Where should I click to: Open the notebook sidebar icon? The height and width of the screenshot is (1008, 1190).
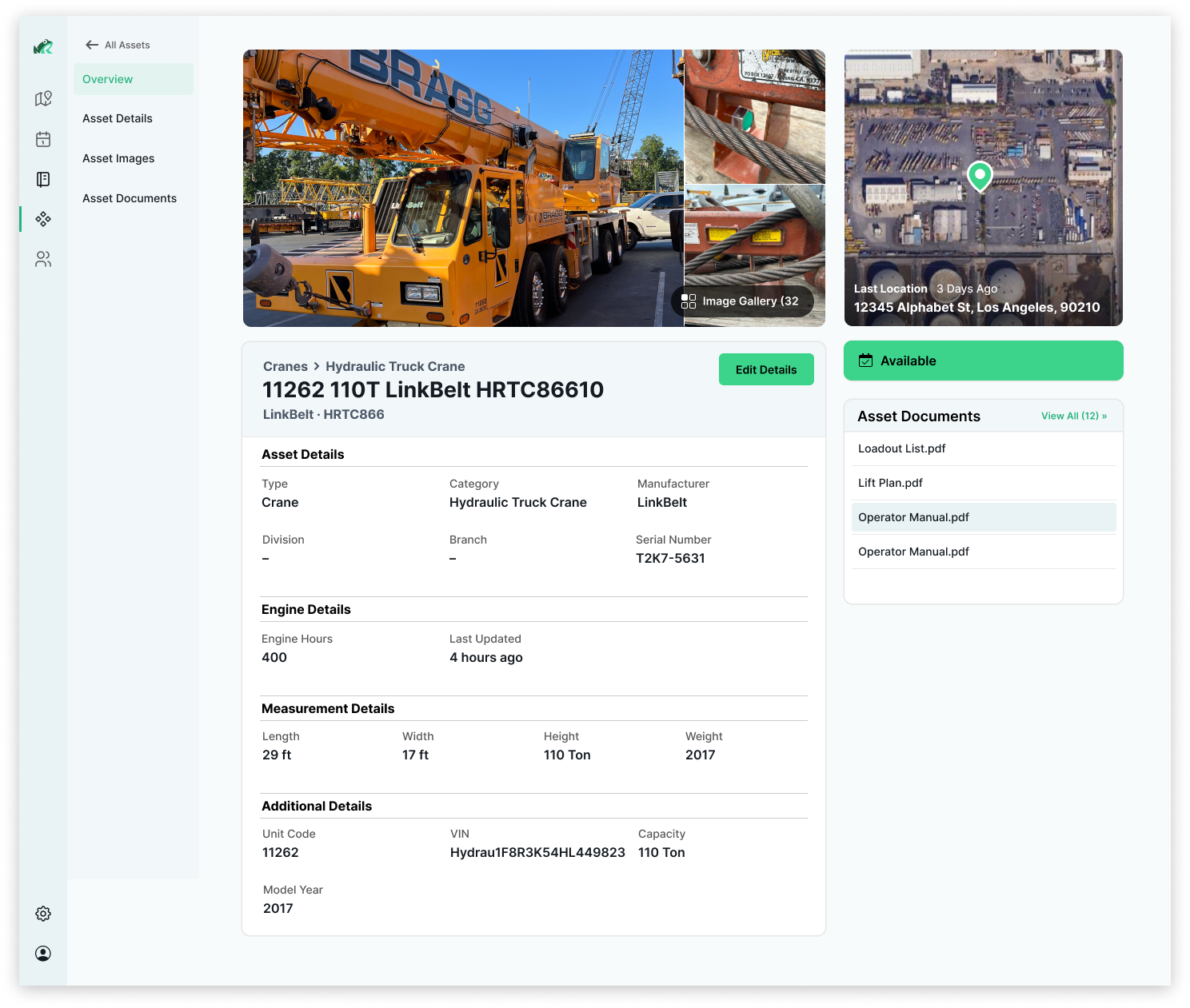[43, 179]
